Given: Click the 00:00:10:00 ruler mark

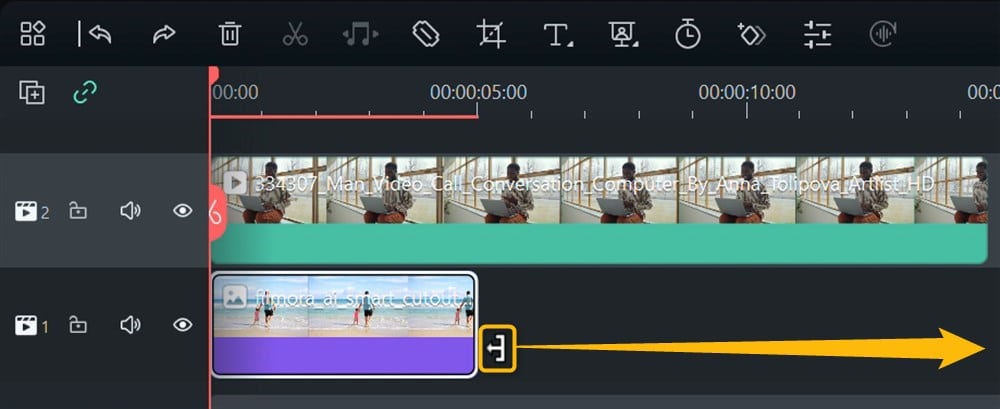Looking at the screenshot, I should click(747, 93).
